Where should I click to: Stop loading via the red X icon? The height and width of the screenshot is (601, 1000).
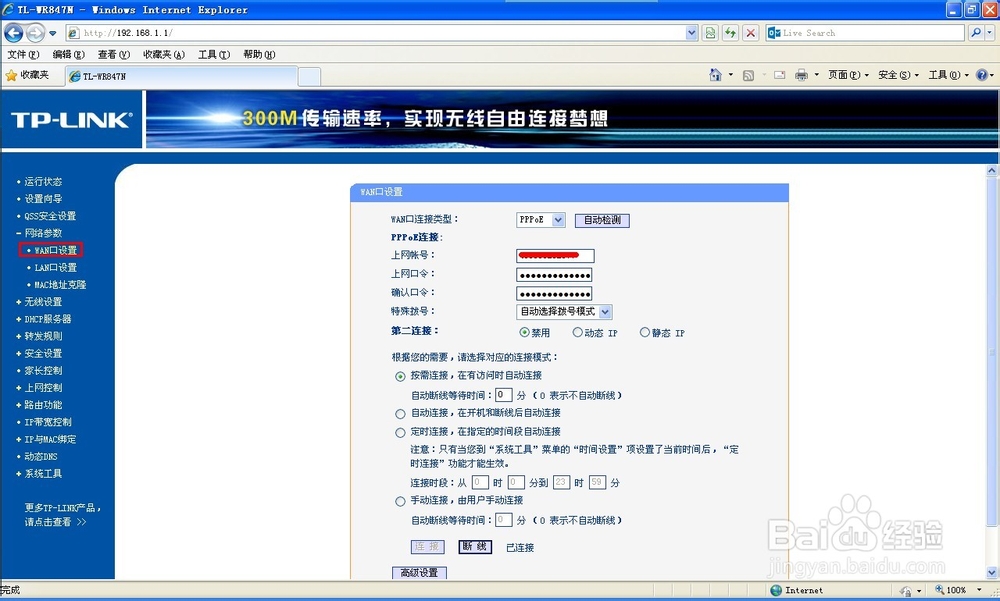pos(750,32)
